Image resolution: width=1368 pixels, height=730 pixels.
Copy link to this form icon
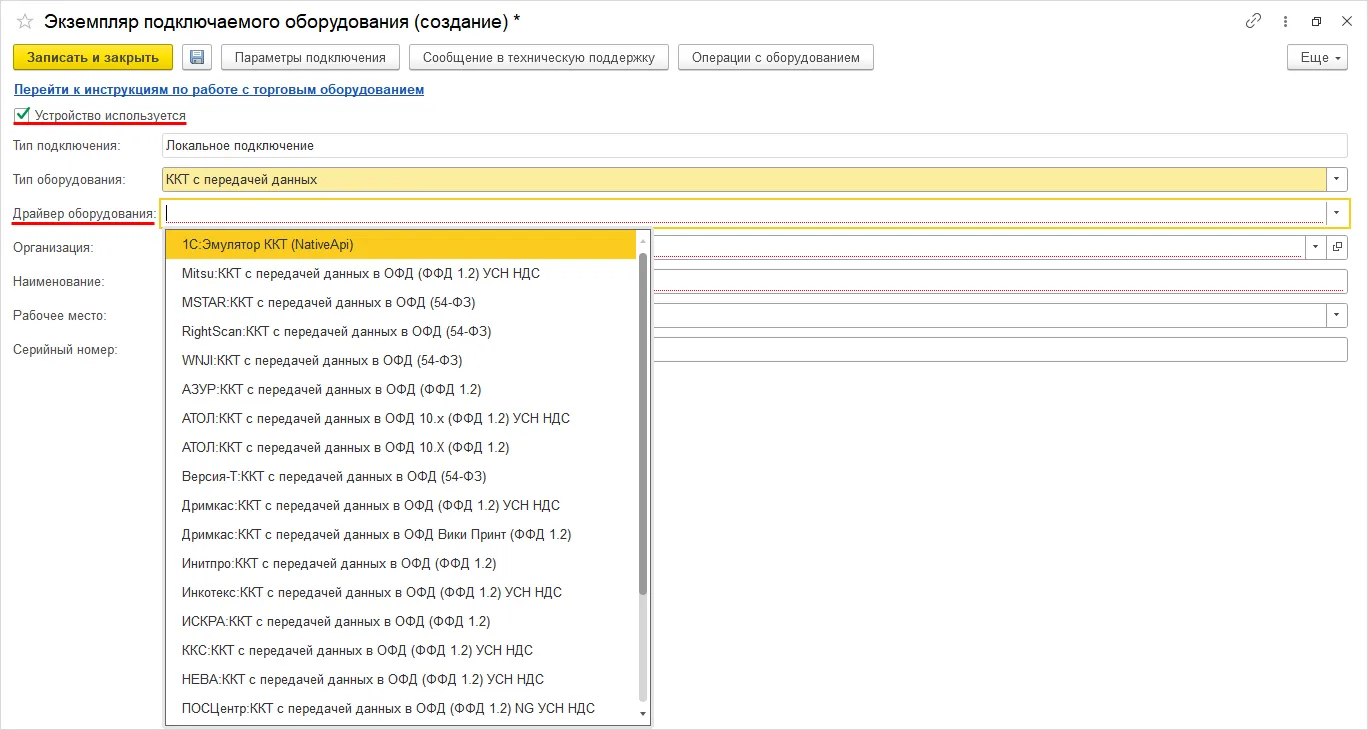[1253, 21]
